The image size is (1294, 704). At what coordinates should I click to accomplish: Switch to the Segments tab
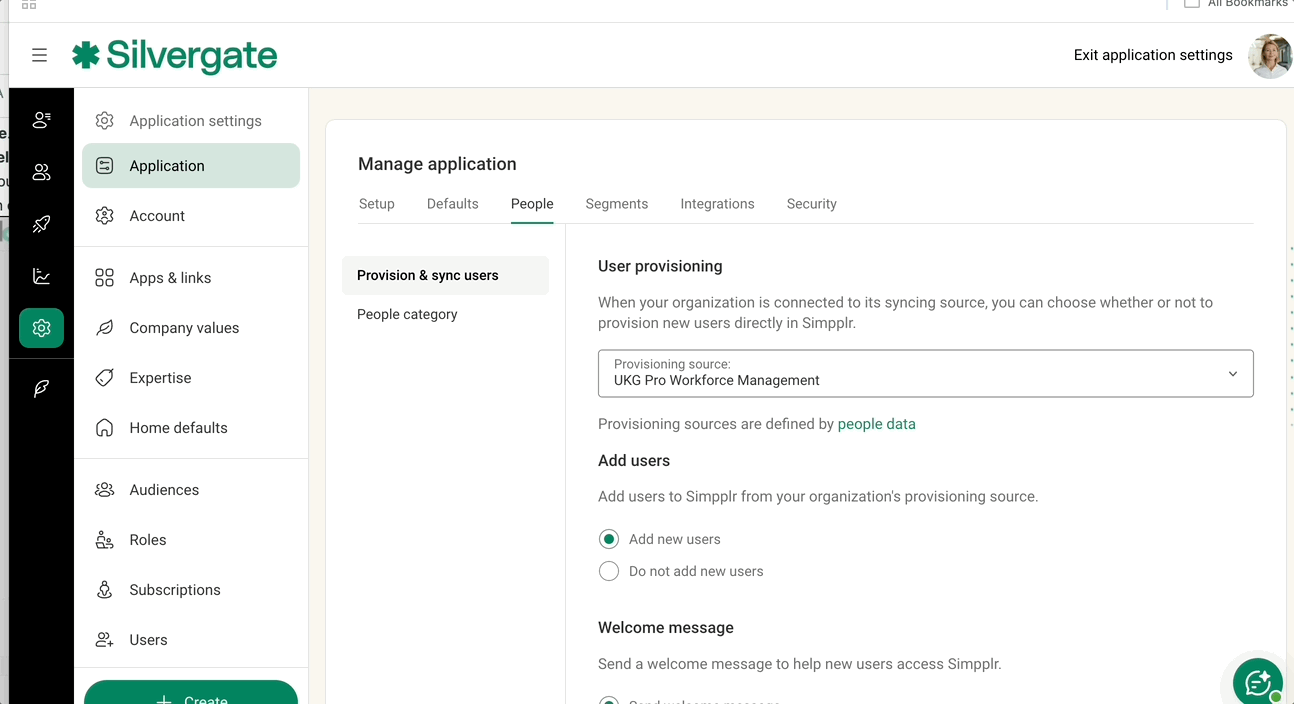point(616,203)
